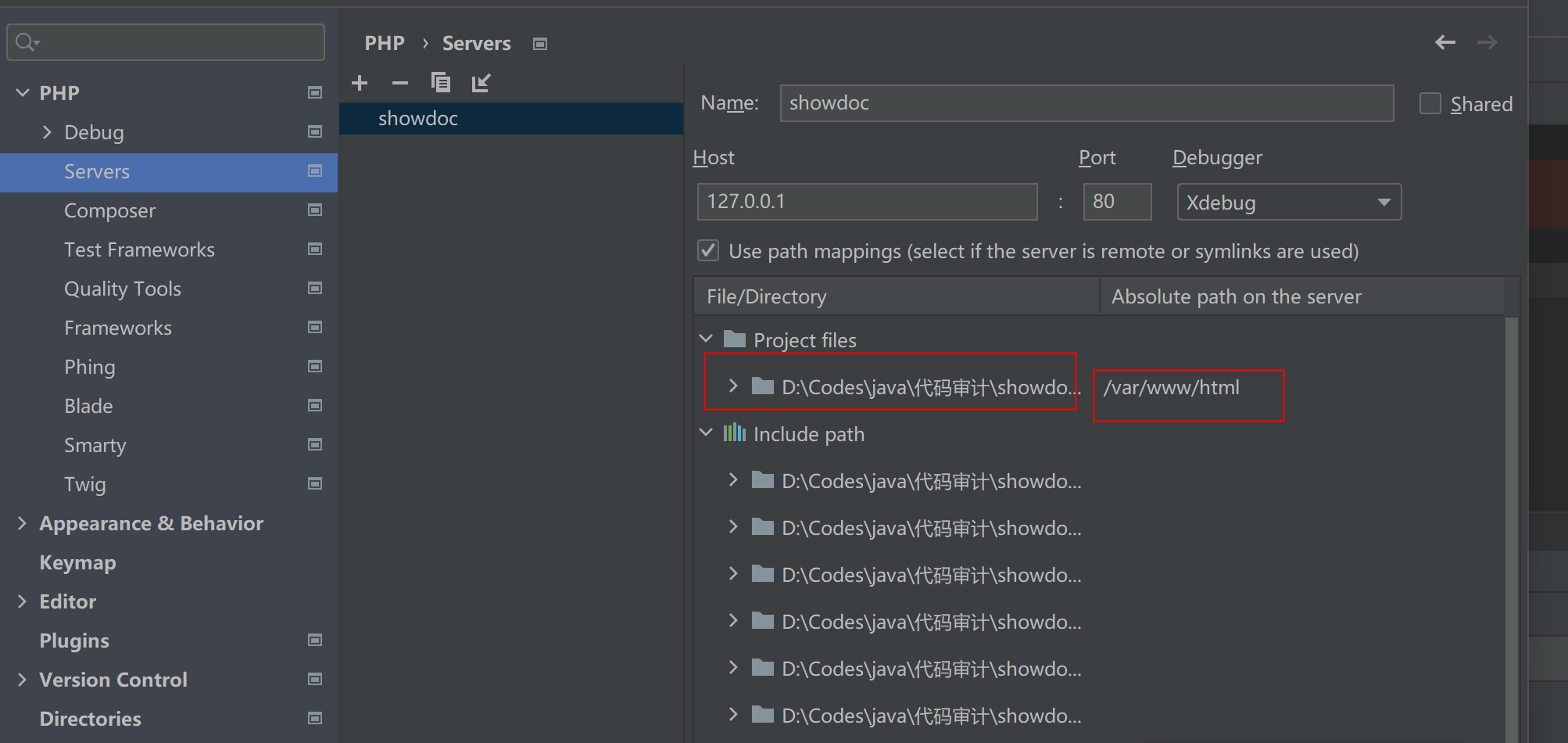Enable the Shared checkbox
The image size is (1568, 743).
point(1430,103)
